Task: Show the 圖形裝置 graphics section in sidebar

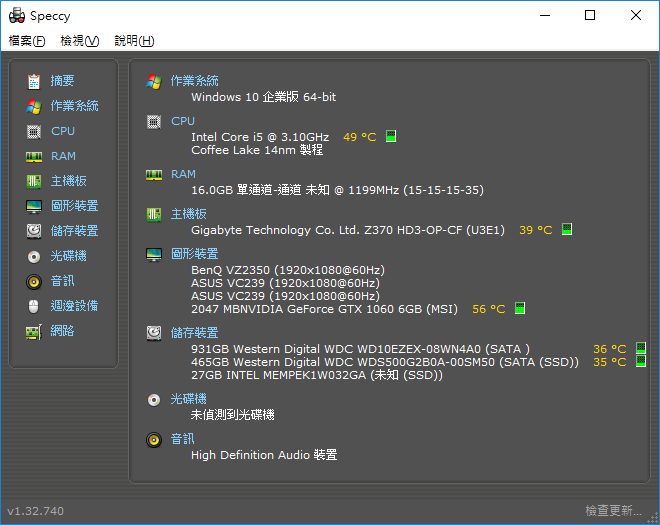Action: [75, 206]
